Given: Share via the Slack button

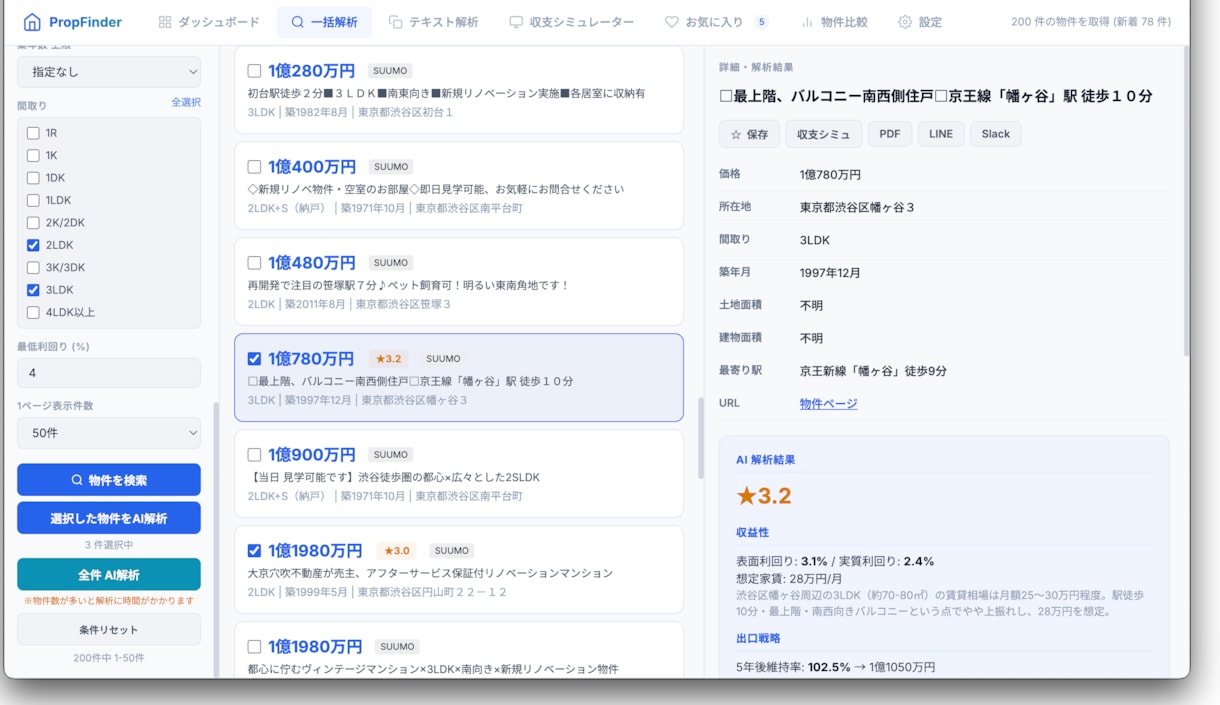Looking at the screenshot, I should click(996, 134).
